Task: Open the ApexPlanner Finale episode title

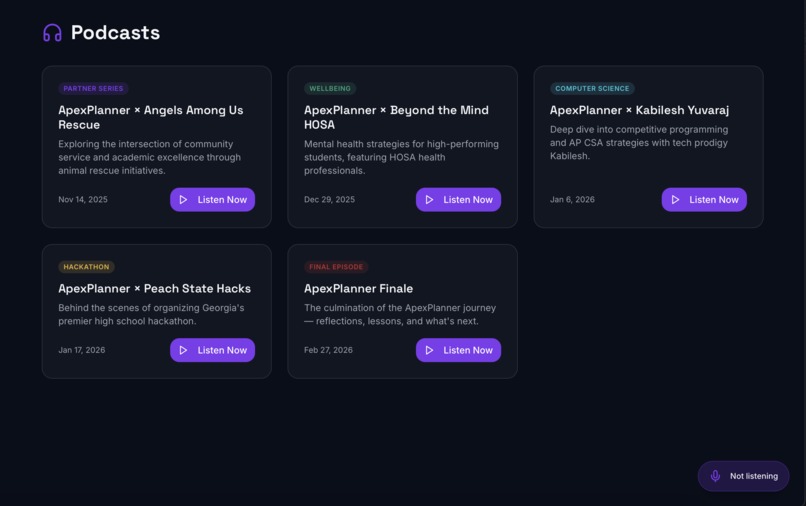Action: [x=358, y=288]
